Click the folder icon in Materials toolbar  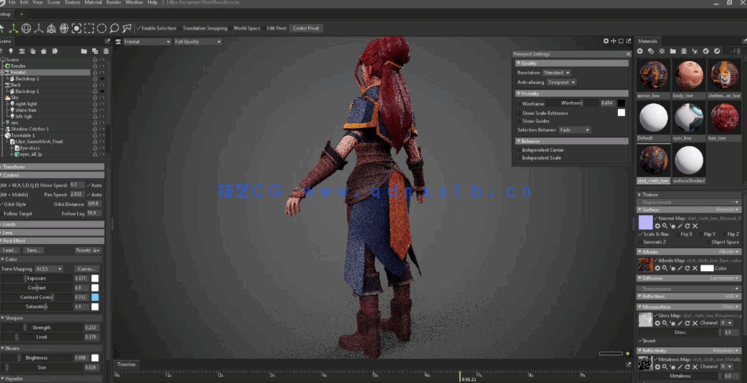point(673,51)
